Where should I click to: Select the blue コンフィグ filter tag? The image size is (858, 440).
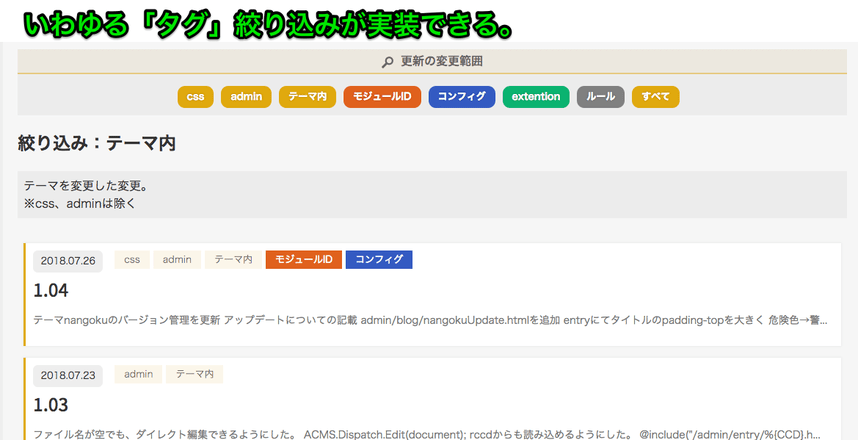point(461,97)
